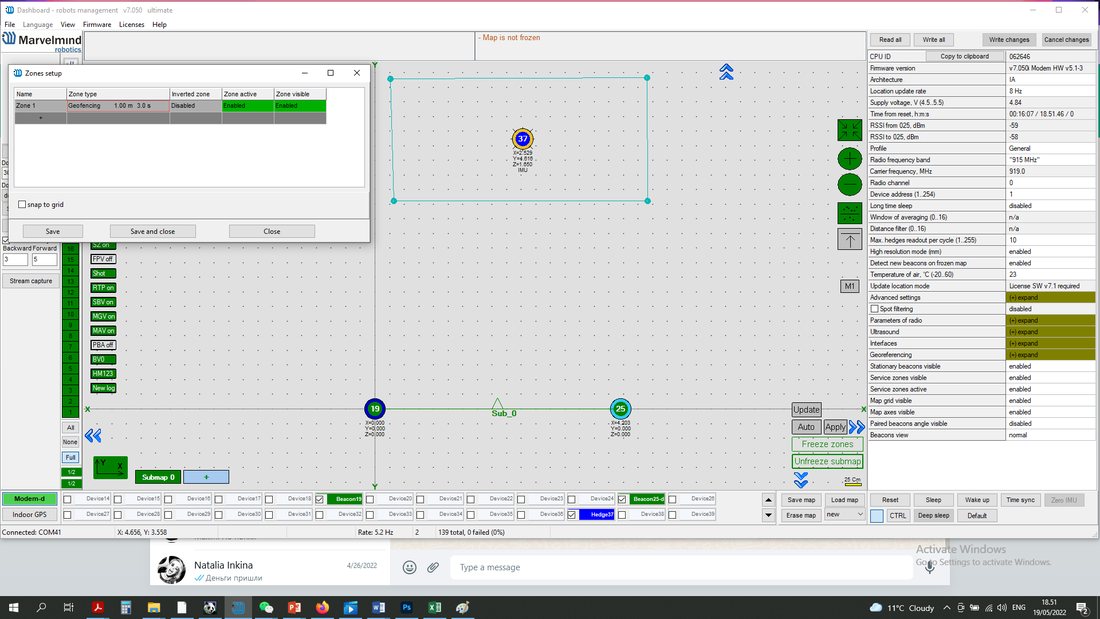Open the map selection dropdown labeled new
1100x619 pixels.
(844, 514)
